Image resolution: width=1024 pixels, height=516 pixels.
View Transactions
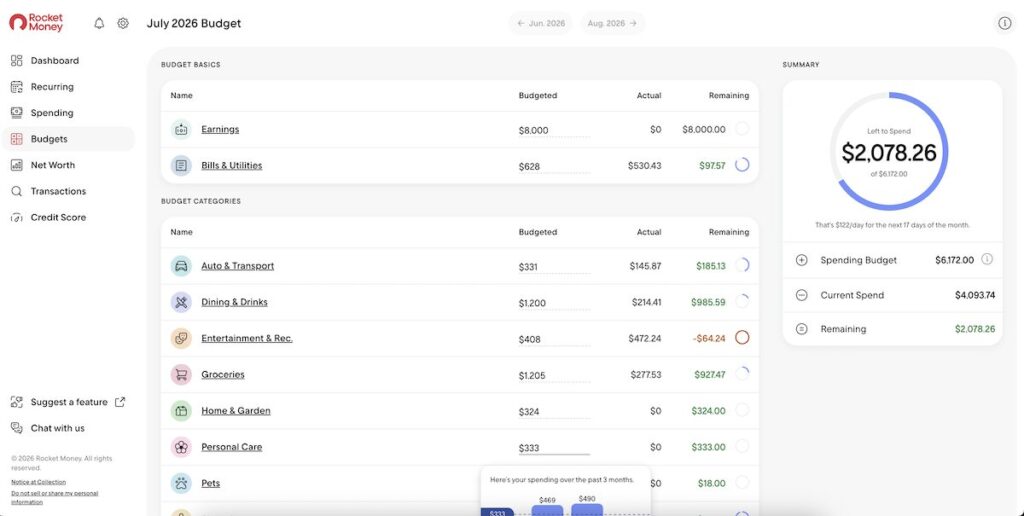coord(58,191)
